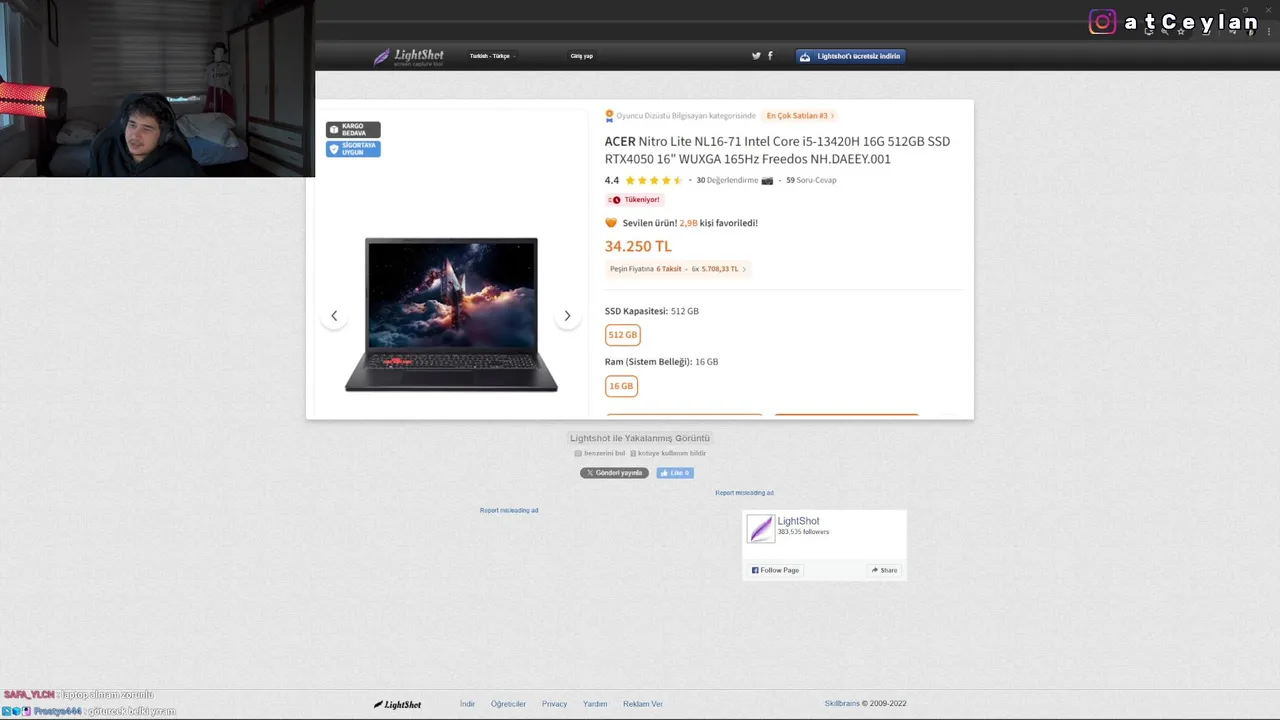Click Lightshot'ı ücretsiz indirin download button

pyautogui.click(x=850, y=56)
